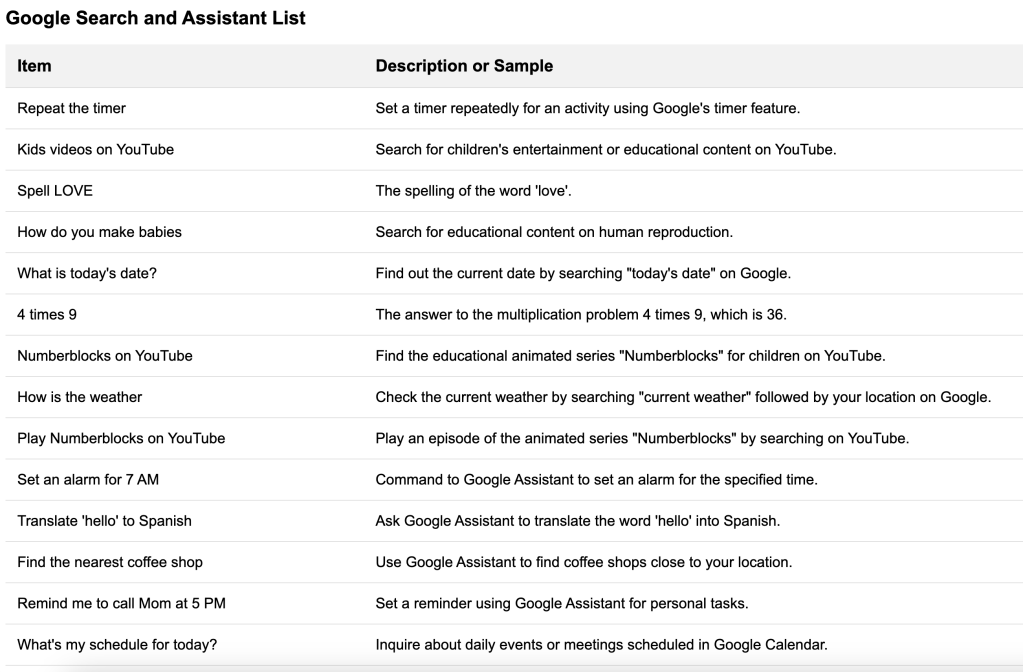Click description about spelling of the word 'love'

(473, 191)
